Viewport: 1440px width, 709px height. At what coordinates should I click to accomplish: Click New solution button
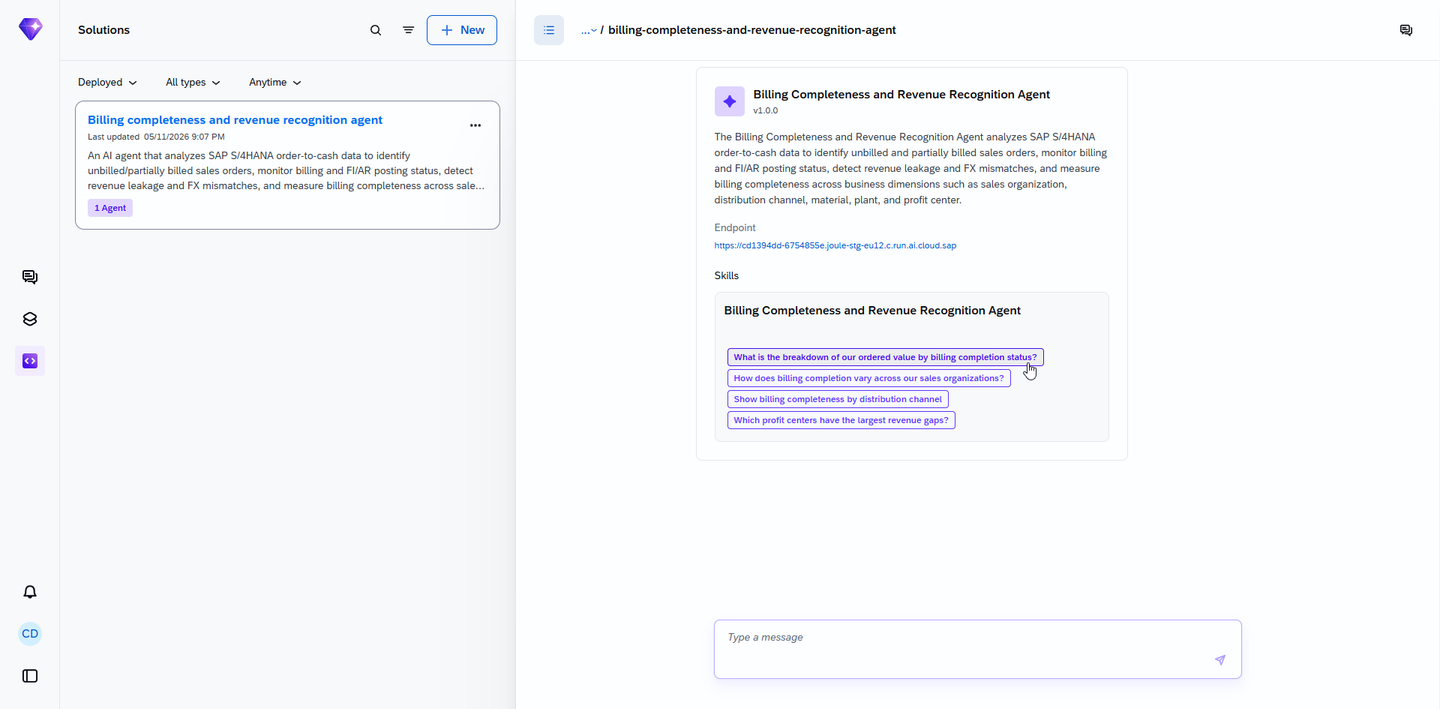click(462, 30)
